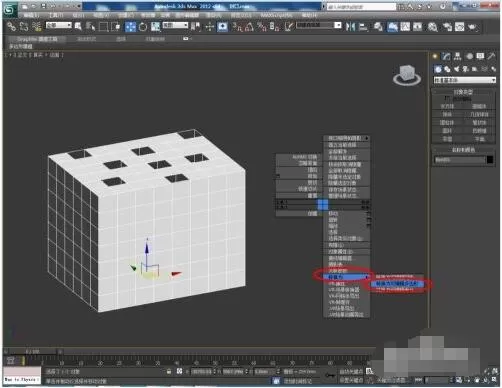Toggle Keyboard Shortcut Override

222,27
